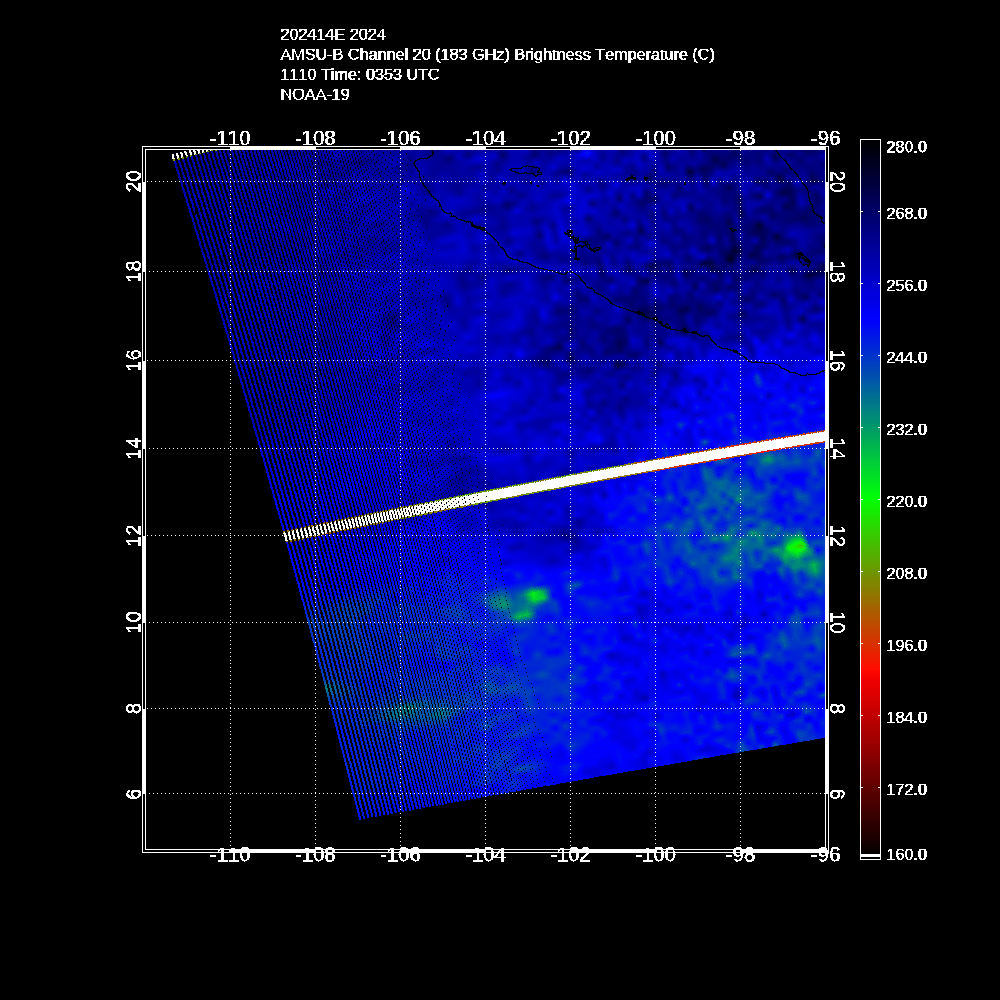The width and height of the screenshot is (1000, 1000).
Task: Click the left latitude label '8'
Action: click(133, 709)
